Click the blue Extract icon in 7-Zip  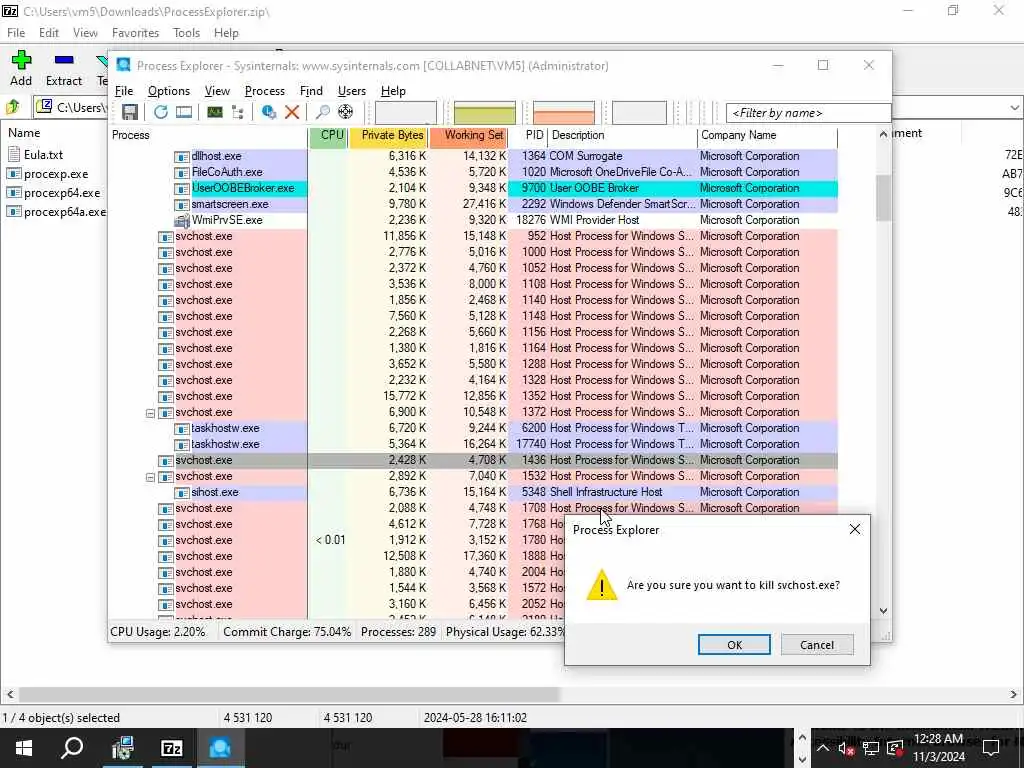[64, 60]
